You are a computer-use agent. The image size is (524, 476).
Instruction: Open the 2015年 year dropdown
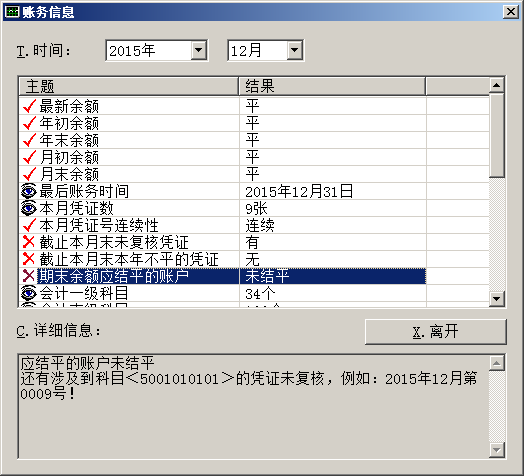click(199, 50)
